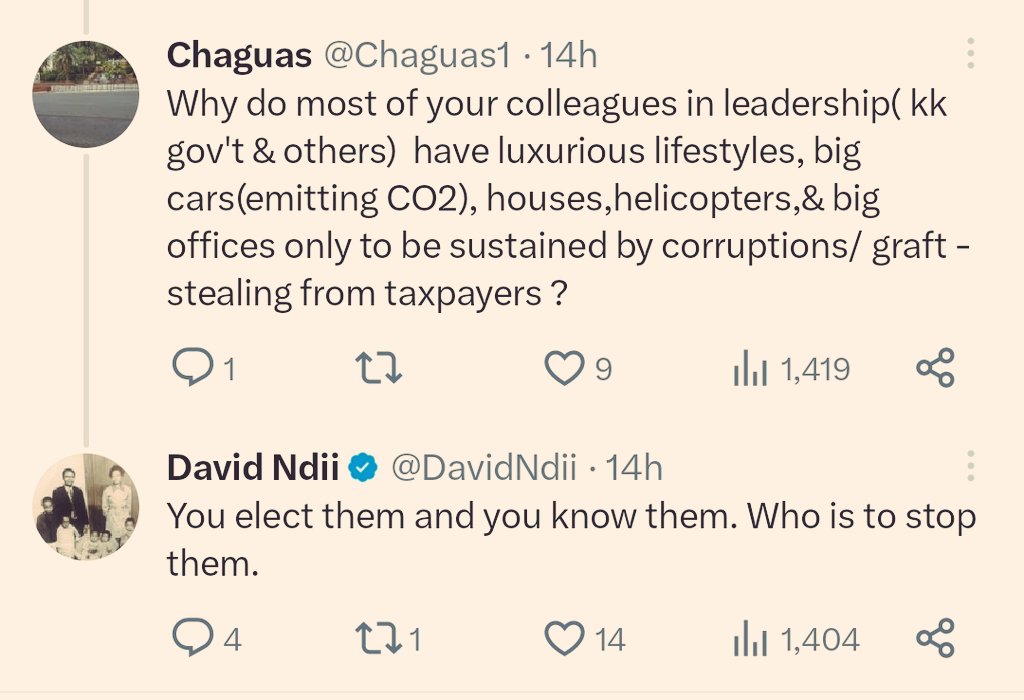Screen dimensions: 1024x700
Task: Like David Ndii's tweet
Action: [x=564, y=638]
